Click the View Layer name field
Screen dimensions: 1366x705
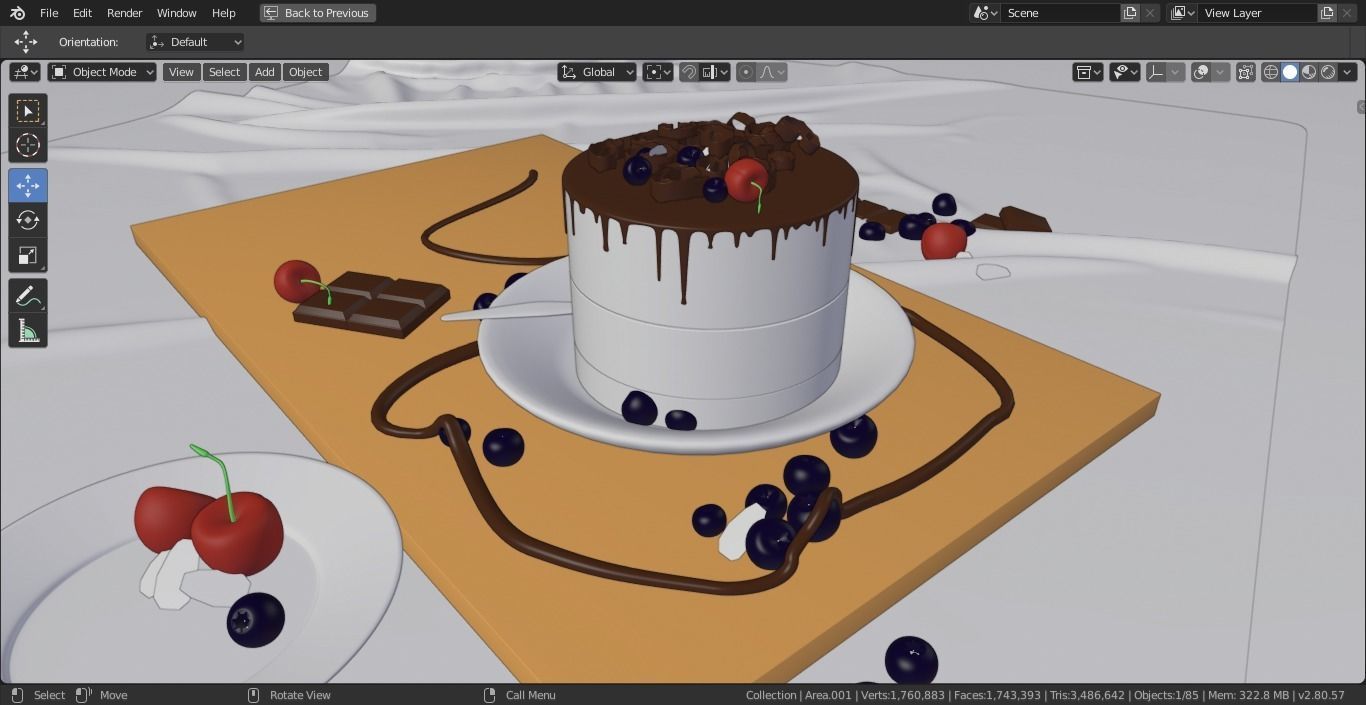1258,13
